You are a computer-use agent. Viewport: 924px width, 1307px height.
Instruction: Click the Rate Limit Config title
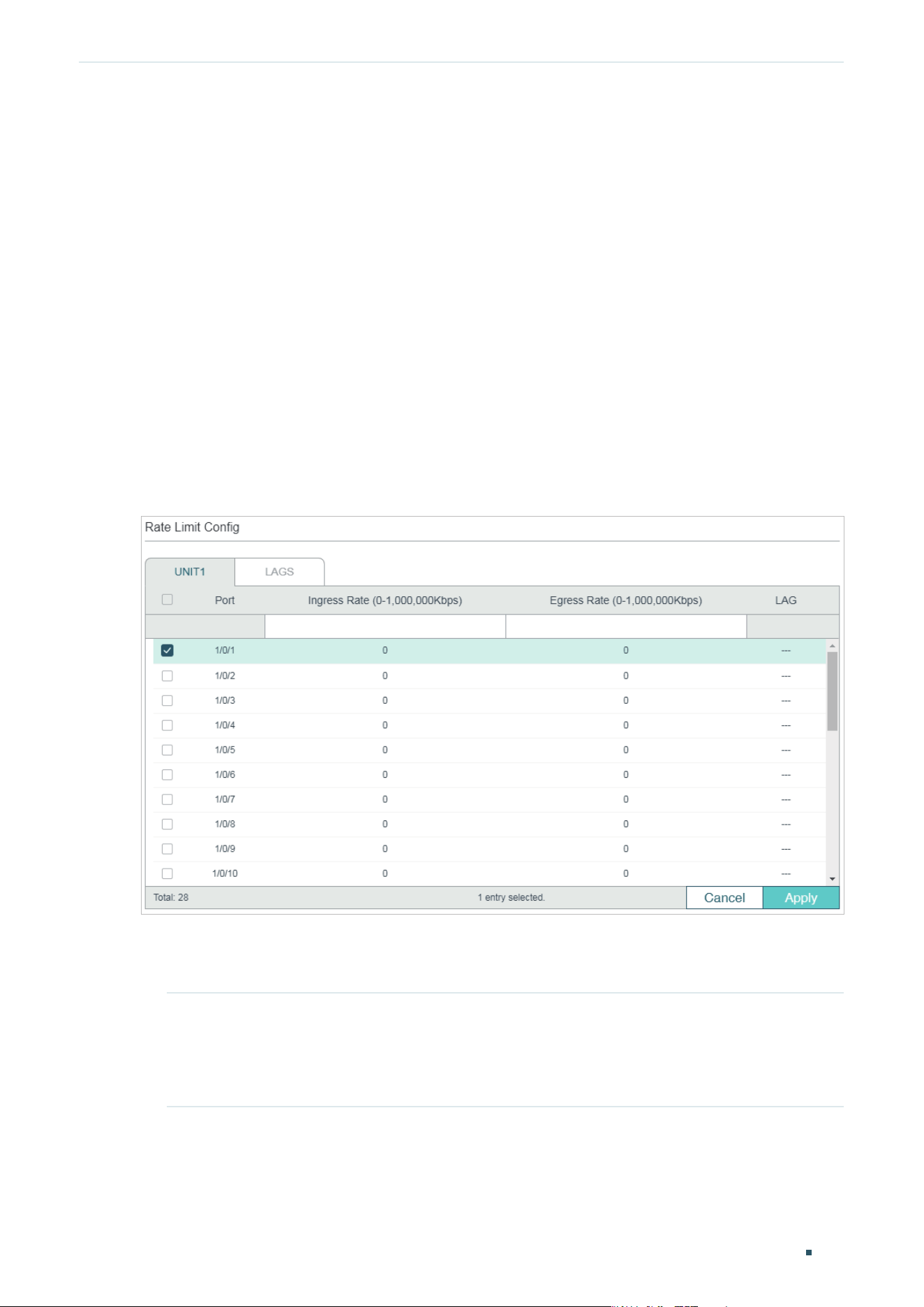pyautogui.click(x=192, y=527)
